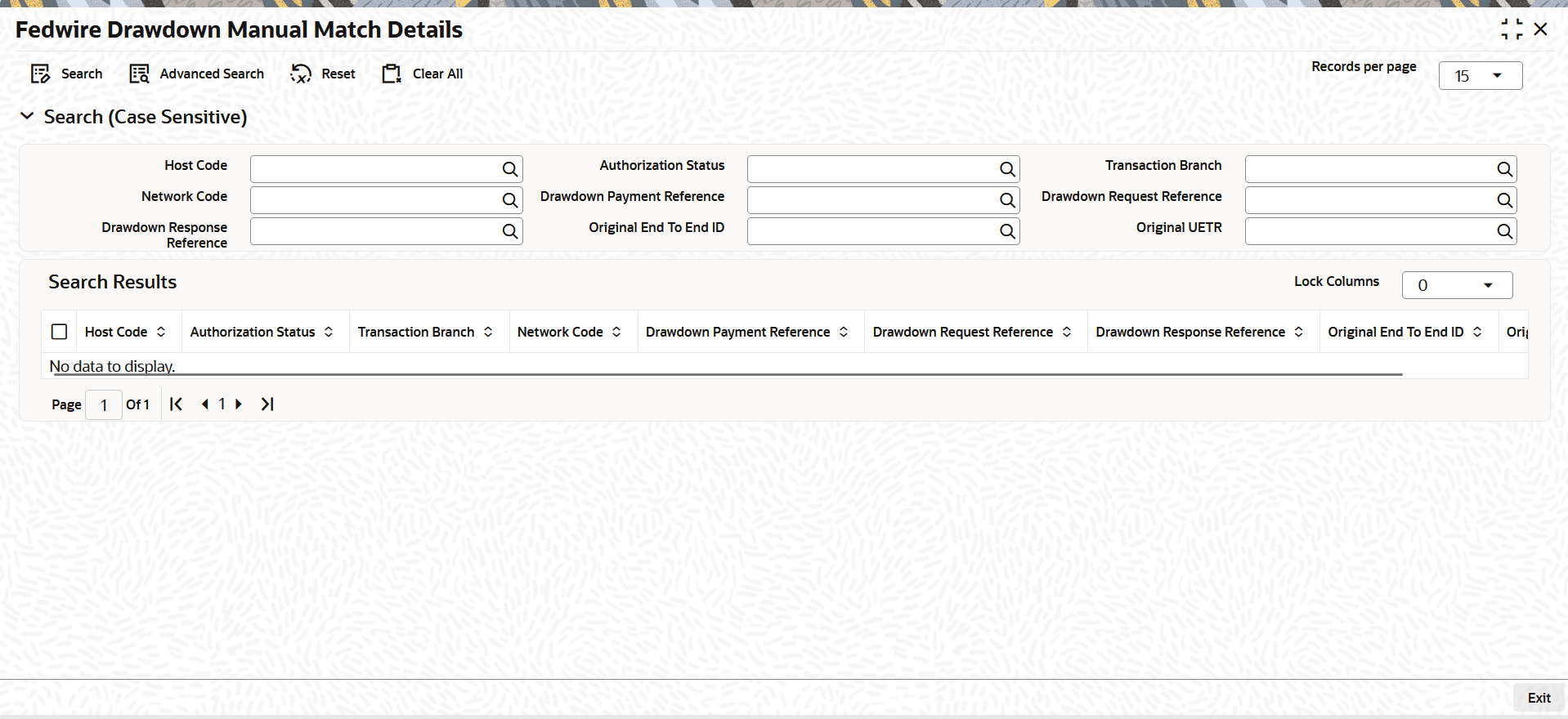Open Lock Columns dropdown
The height and width of the screenshot is (719, 1568).
click(x=1458, y=285)
